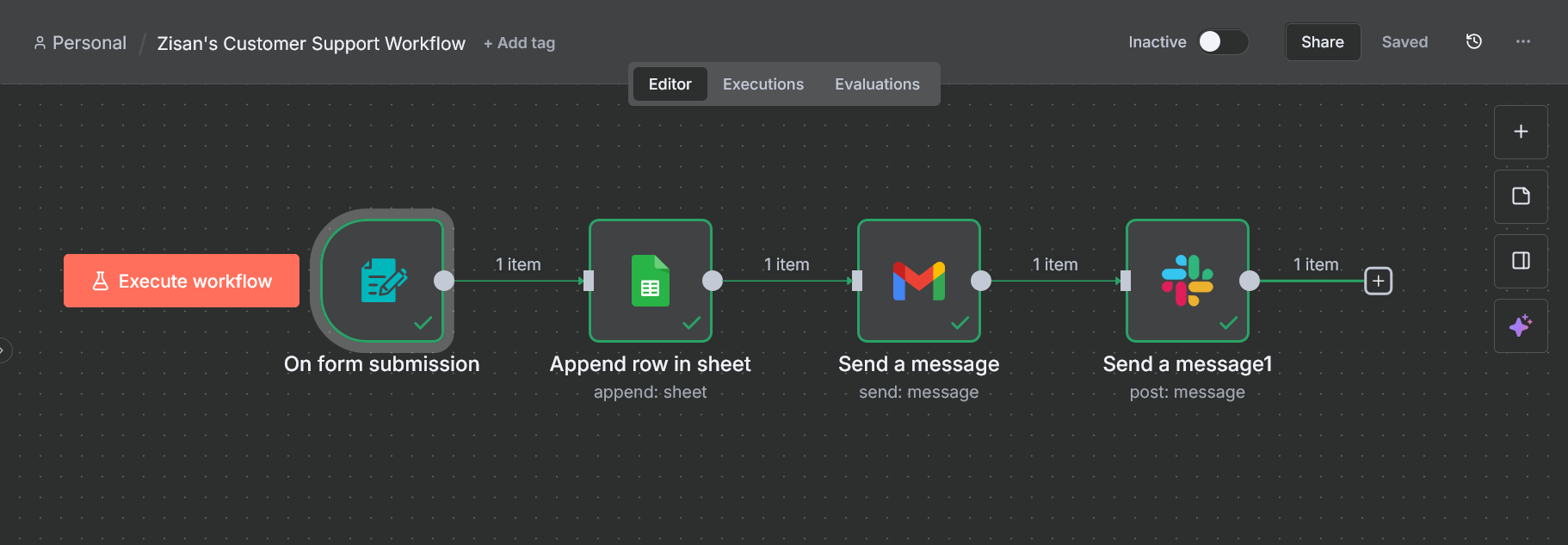The width and height of the screenshot is (1568, 545).
Task: Click the 1 item label before Slack node
Action: 1055,264
